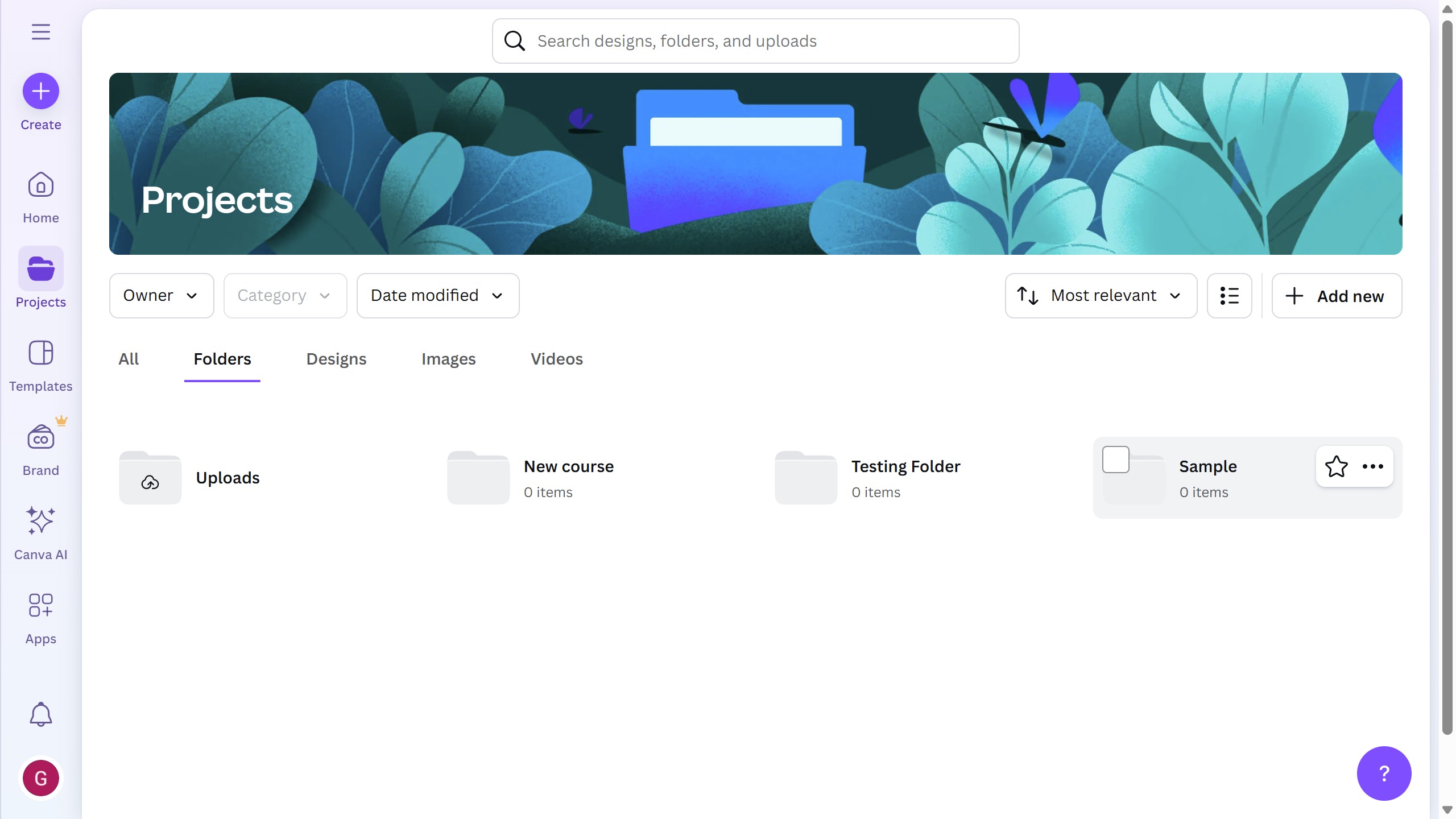Switch to the Designs tab
The width and height of the screenshot is (1456, 819).
(336, 359)
